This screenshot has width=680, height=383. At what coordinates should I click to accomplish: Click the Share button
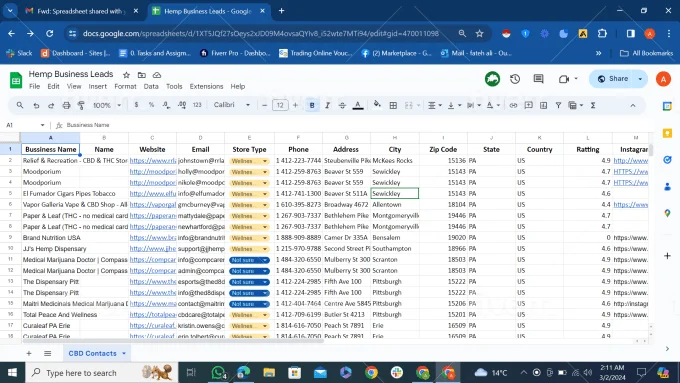click(x=612, y=79)
